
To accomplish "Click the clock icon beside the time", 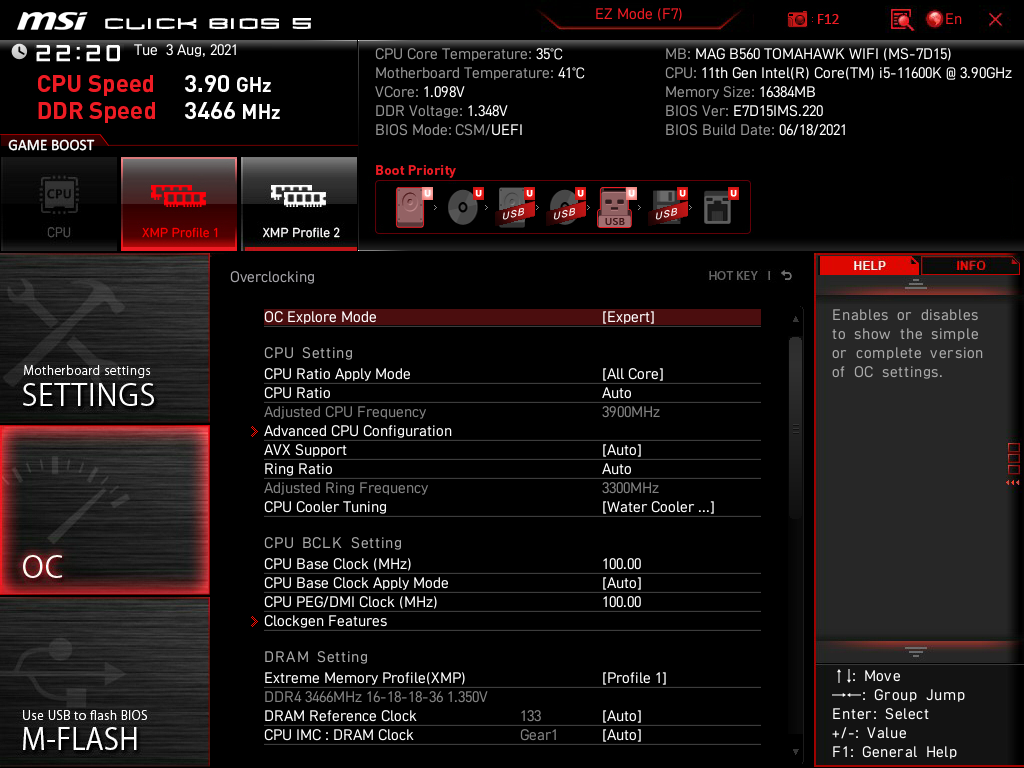I will [x=20, y=52].
